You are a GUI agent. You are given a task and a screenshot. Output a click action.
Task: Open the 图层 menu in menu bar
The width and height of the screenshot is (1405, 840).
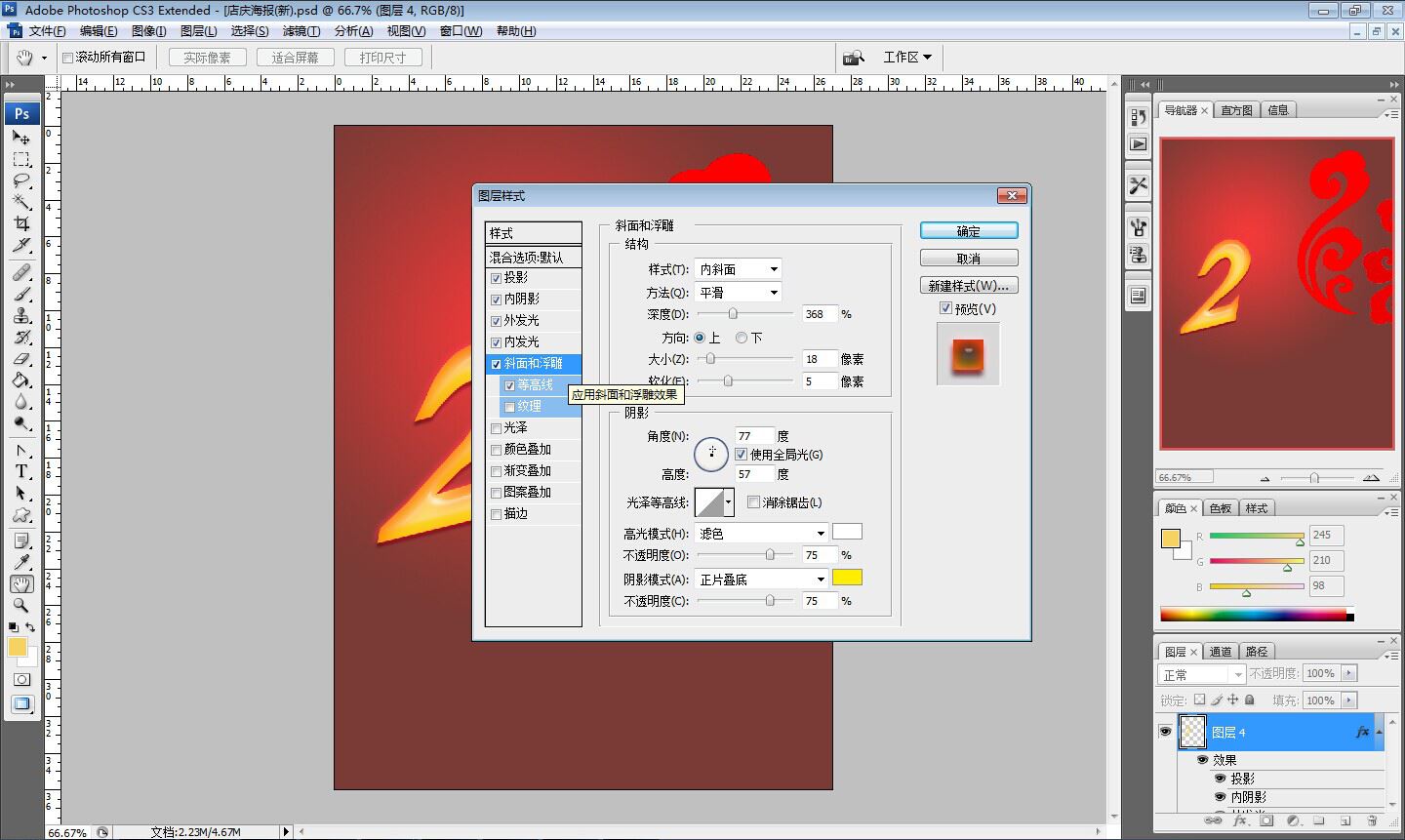pos(199,31)
